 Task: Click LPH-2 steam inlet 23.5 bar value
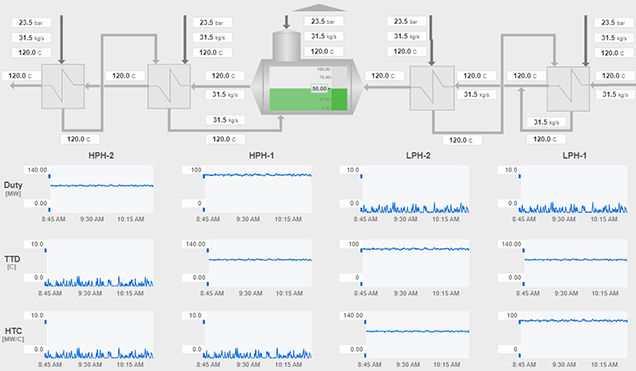[x=406, y=21]
